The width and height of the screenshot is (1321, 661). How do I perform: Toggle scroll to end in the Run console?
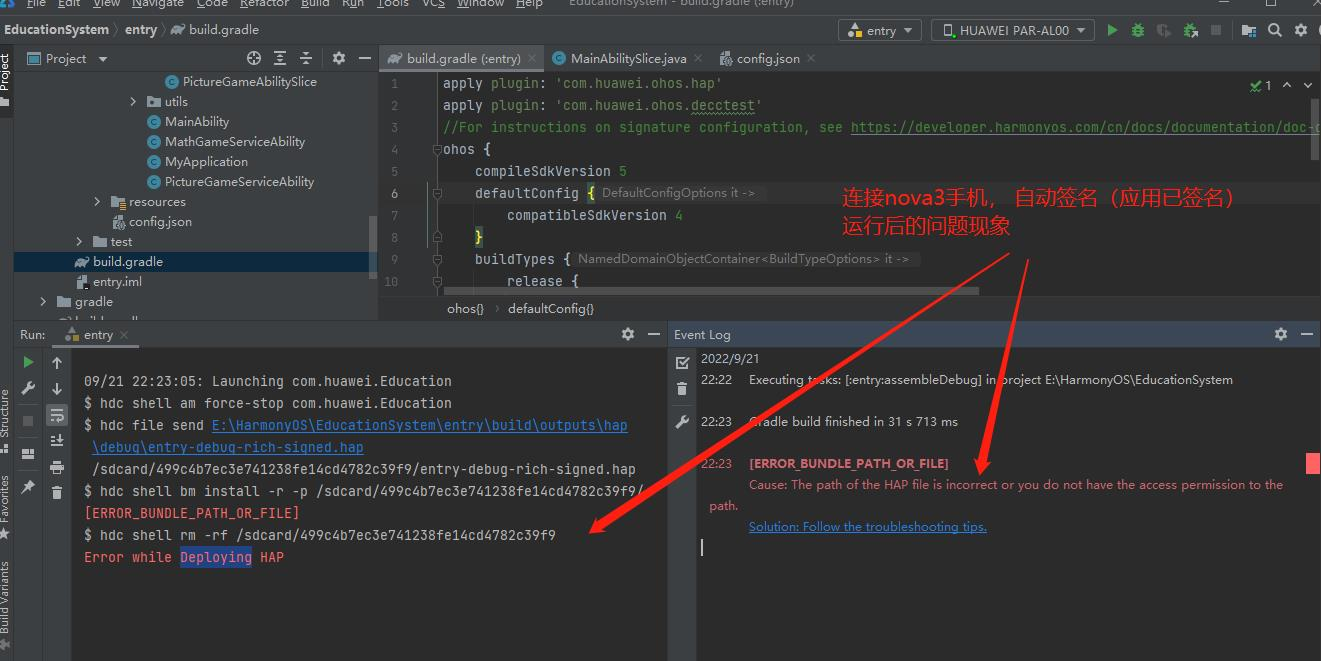pyautogui.click(x=57, y=441)
